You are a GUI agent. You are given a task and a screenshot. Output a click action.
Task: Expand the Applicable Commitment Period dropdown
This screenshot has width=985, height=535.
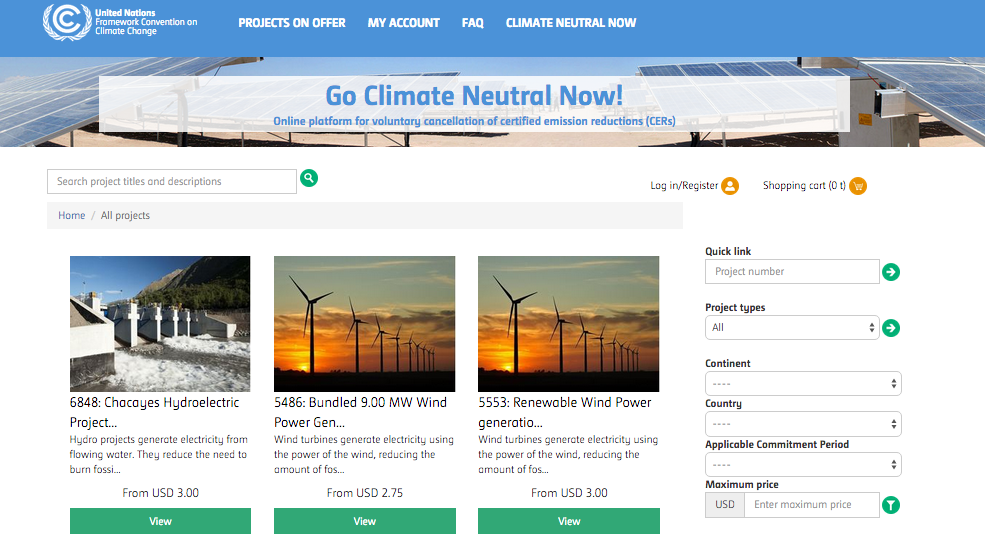point(803,465)
